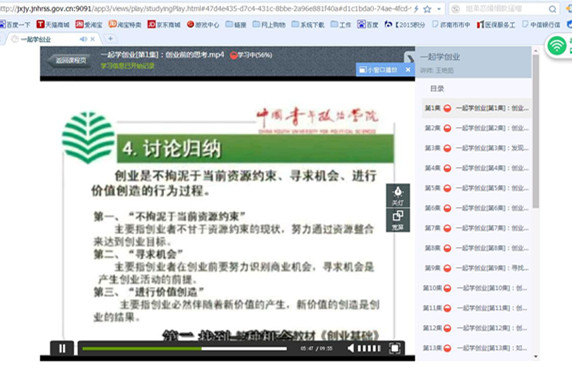Image resolution: width=572 pixels, height=392 pixels.
Task: Click the search magnifier in the browser search box
Action: click(552, 9)
